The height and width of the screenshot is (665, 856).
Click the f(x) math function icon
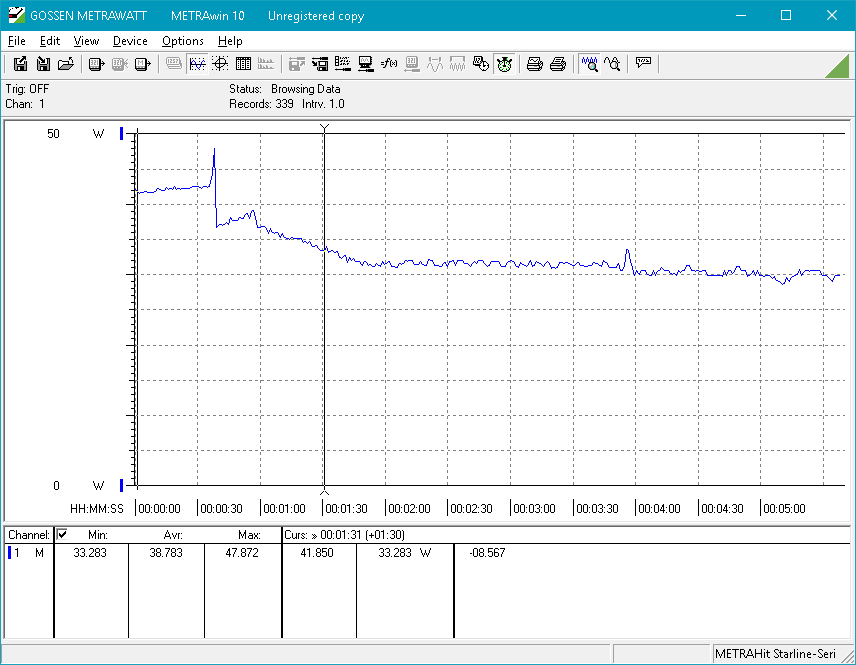point(389,64)
